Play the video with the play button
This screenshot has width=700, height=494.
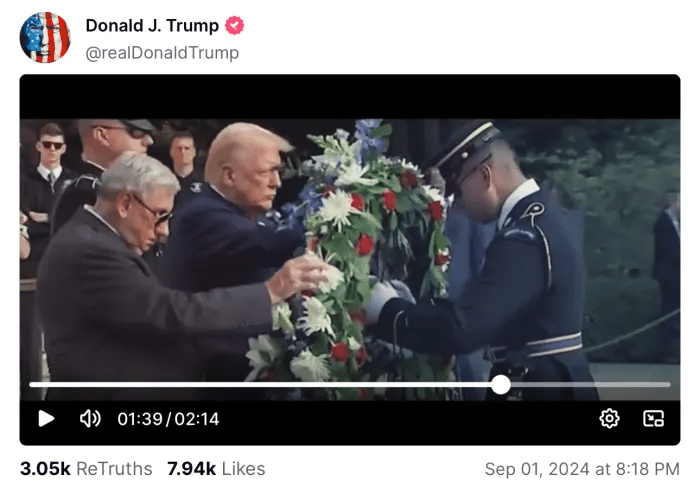pos(46,419)
